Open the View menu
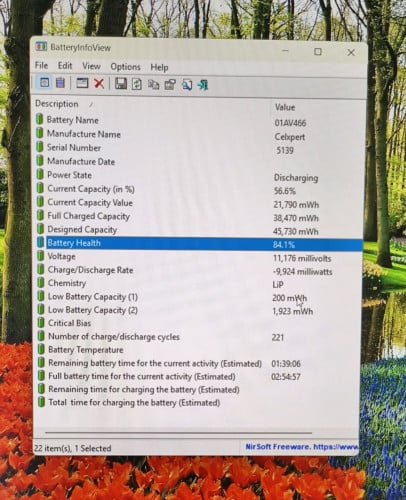 point(91,66)
